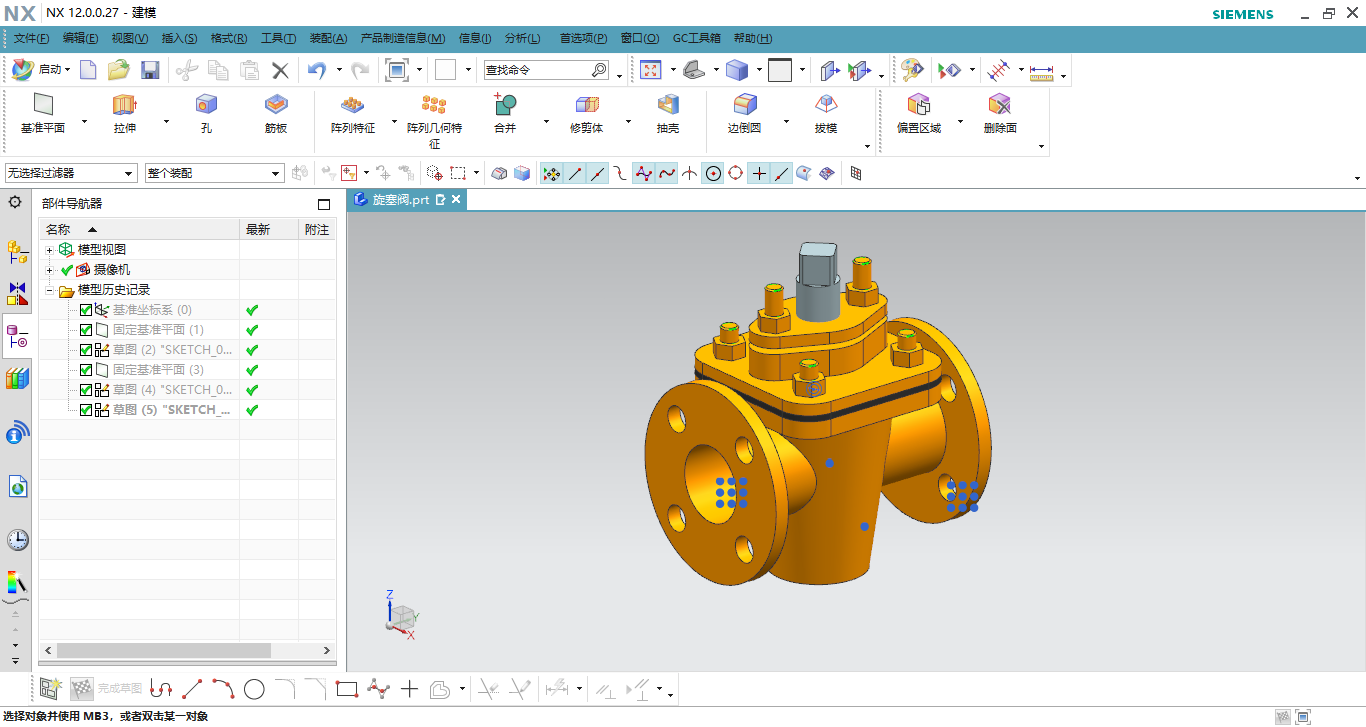Click the 拉伸 (Extrude) tool icon
Screen dimensions: 1366x727
click(124, 105)
